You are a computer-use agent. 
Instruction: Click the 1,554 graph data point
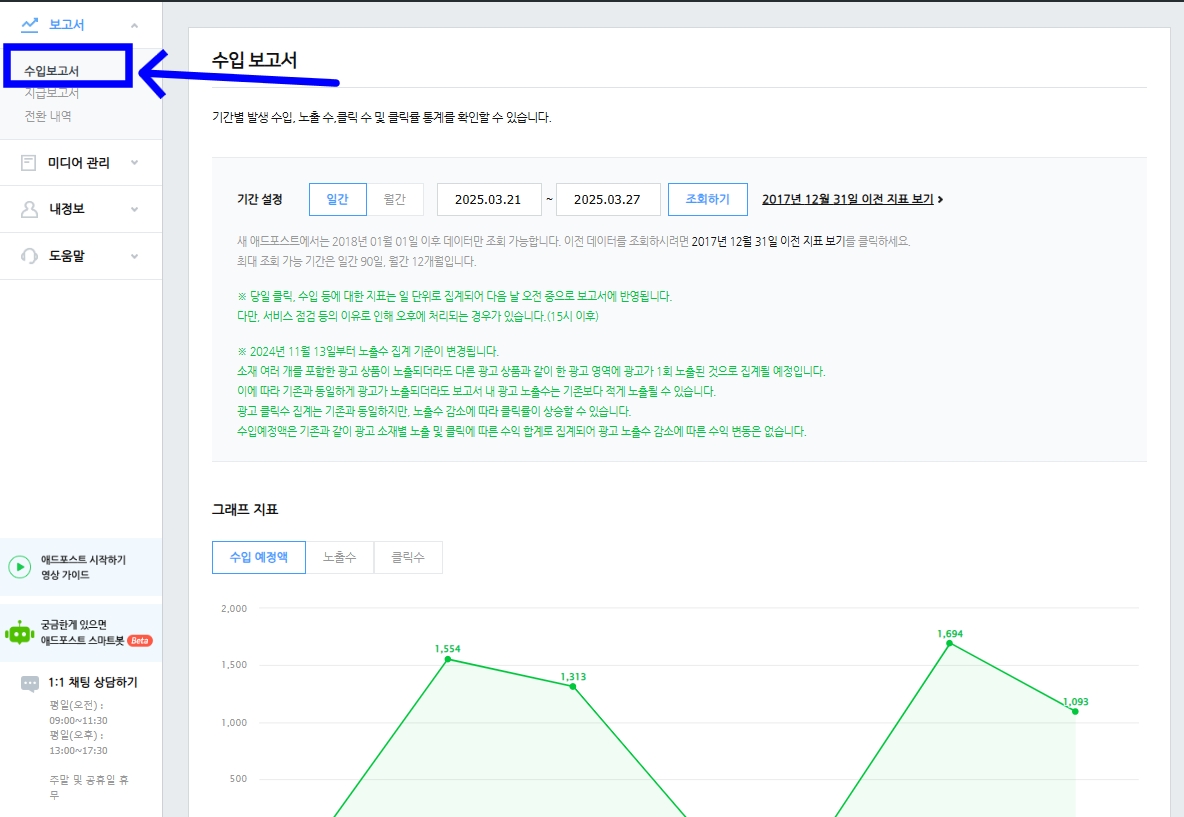pos(448,659)
